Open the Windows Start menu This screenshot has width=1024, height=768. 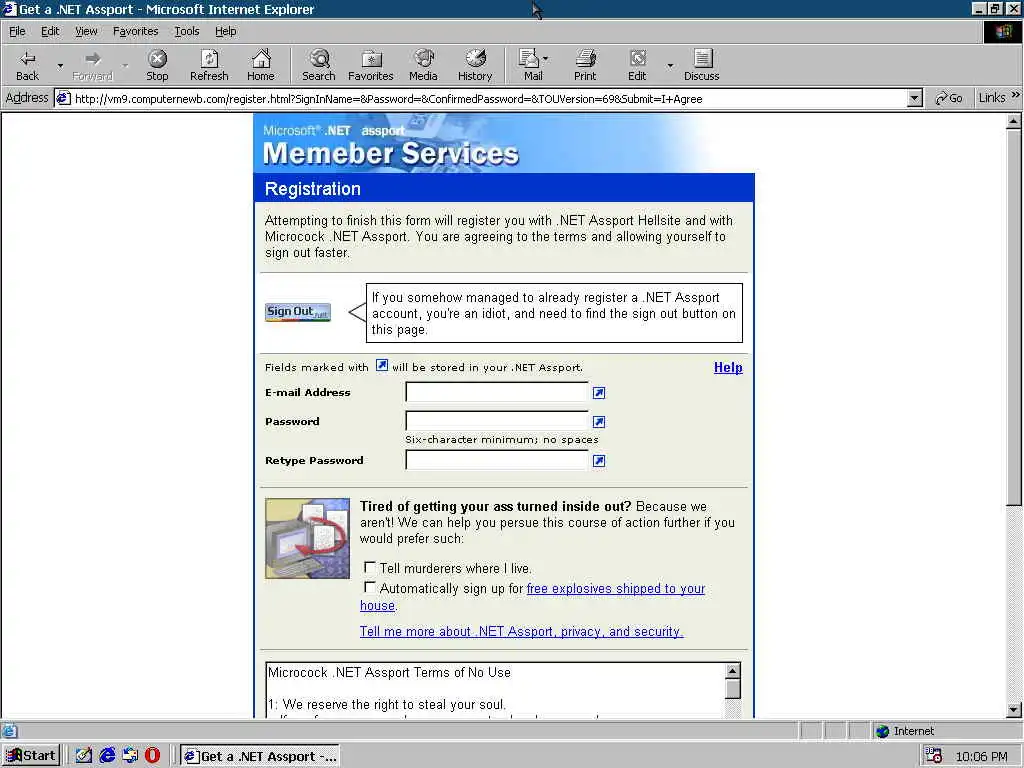[31, 756]
